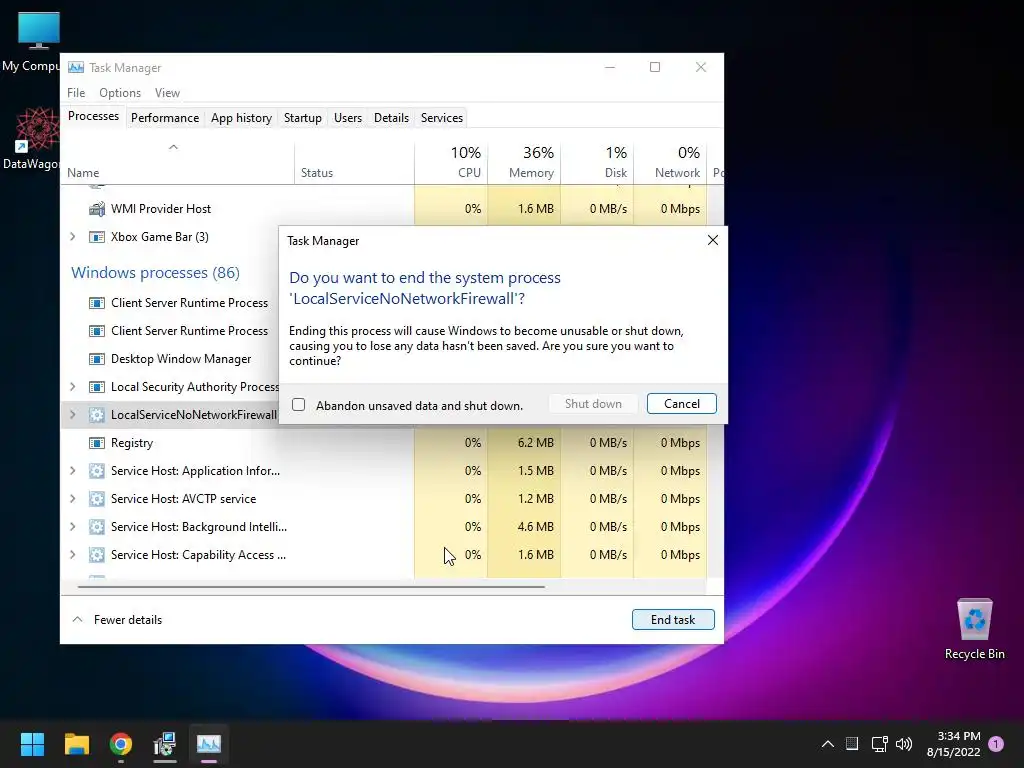Sort by the Network column

(x=670, y=162)
